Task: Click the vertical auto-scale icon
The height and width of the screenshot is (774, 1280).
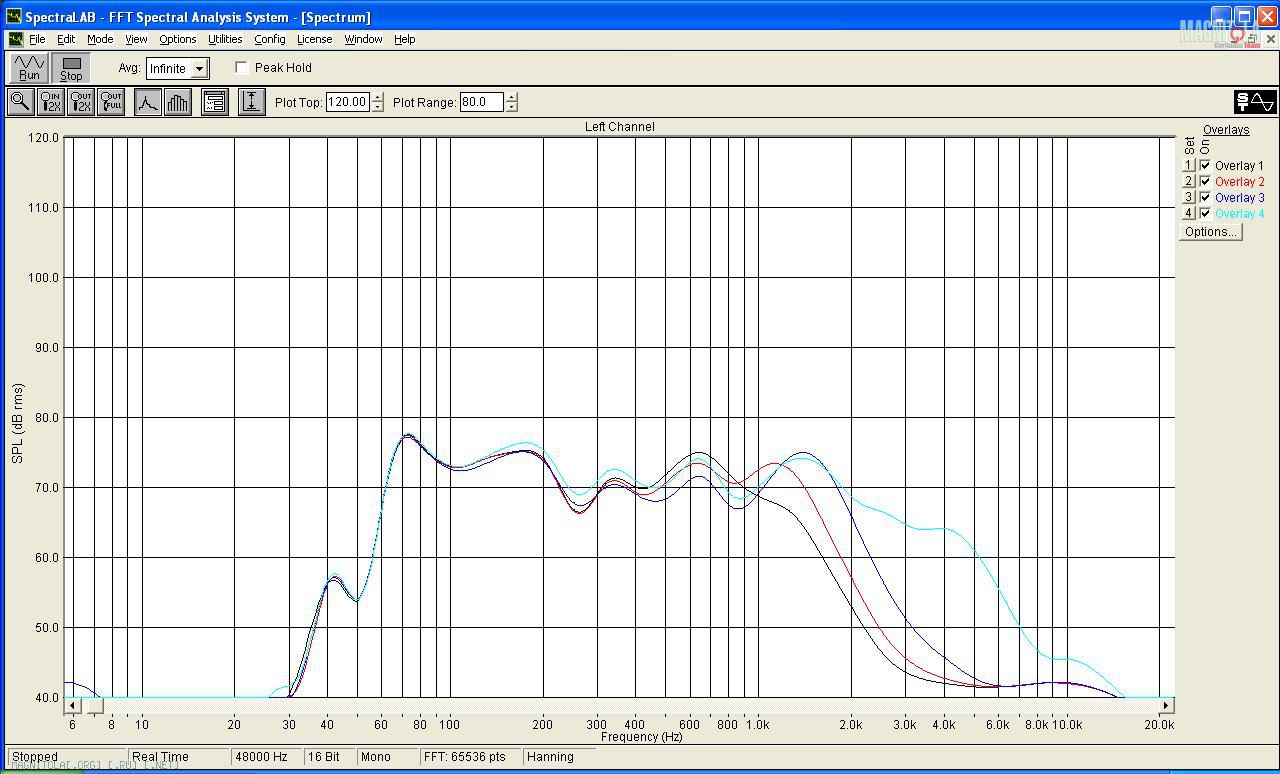Action: pos(252,102)
